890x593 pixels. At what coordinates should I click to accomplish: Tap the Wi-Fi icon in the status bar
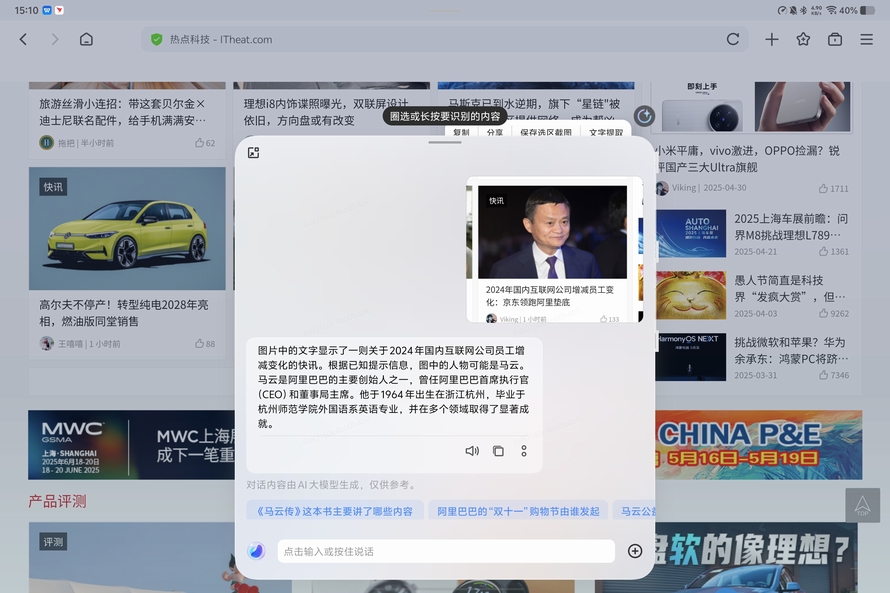click(831, 10)
